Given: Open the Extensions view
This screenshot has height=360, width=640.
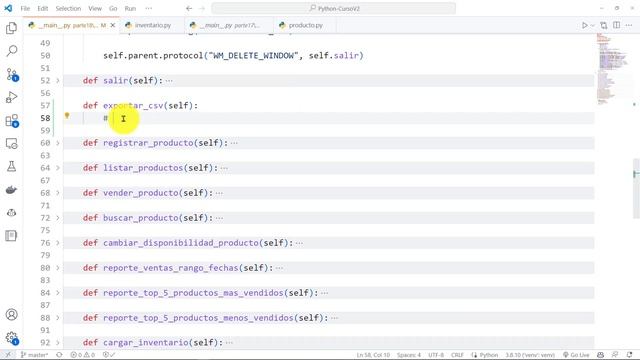Looking at the screenshot, I should click(x=11, y=121).
